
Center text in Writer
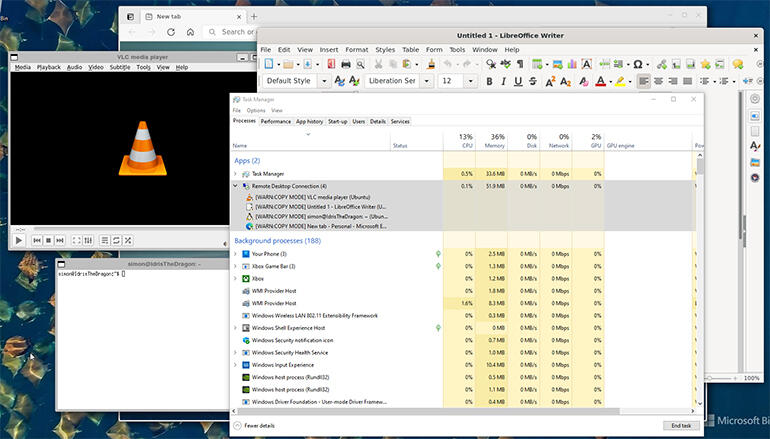point(659,82)
